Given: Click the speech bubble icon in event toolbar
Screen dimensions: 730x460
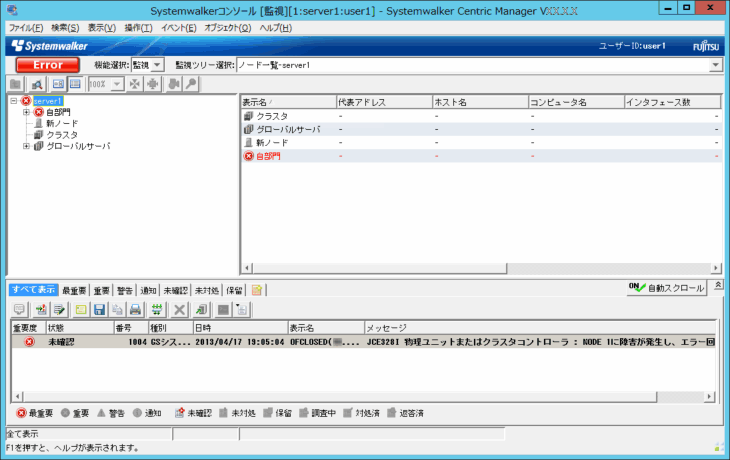Looking at the screenshot, I should point(19,310).
